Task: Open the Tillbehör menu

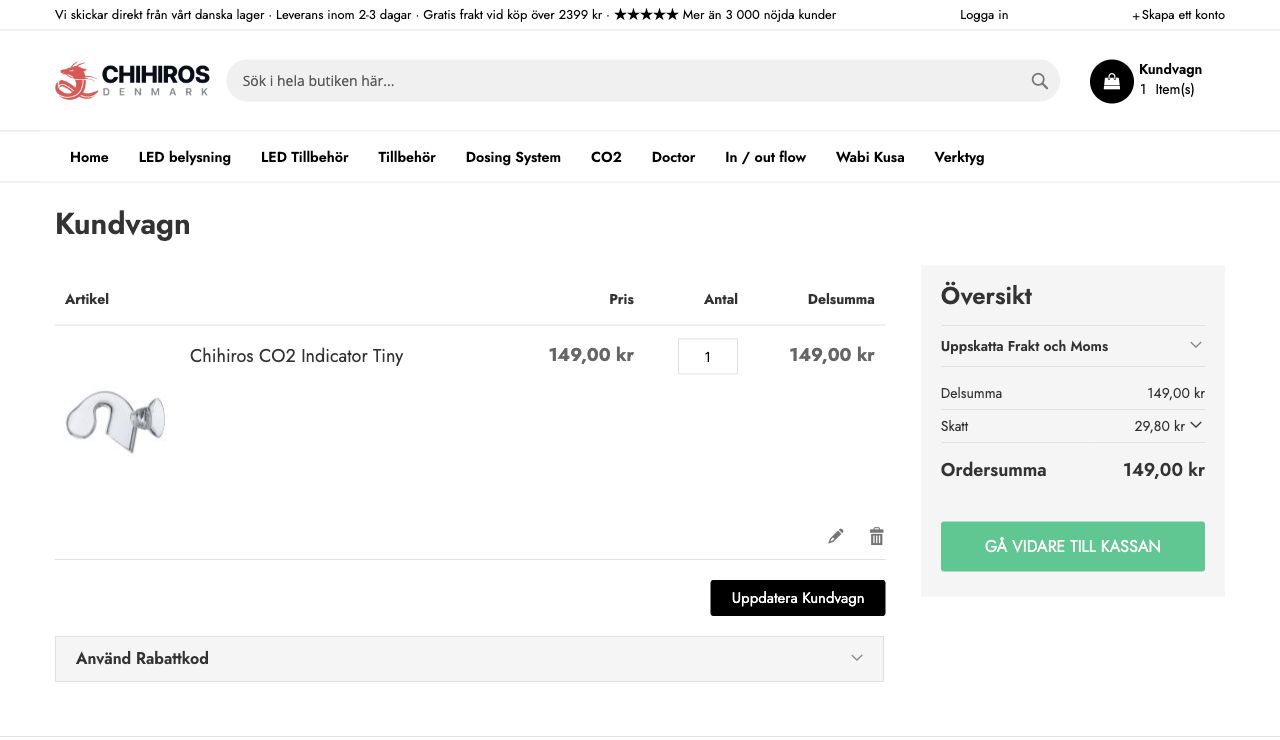Action: pyautogui.click(x=407, y=157)
